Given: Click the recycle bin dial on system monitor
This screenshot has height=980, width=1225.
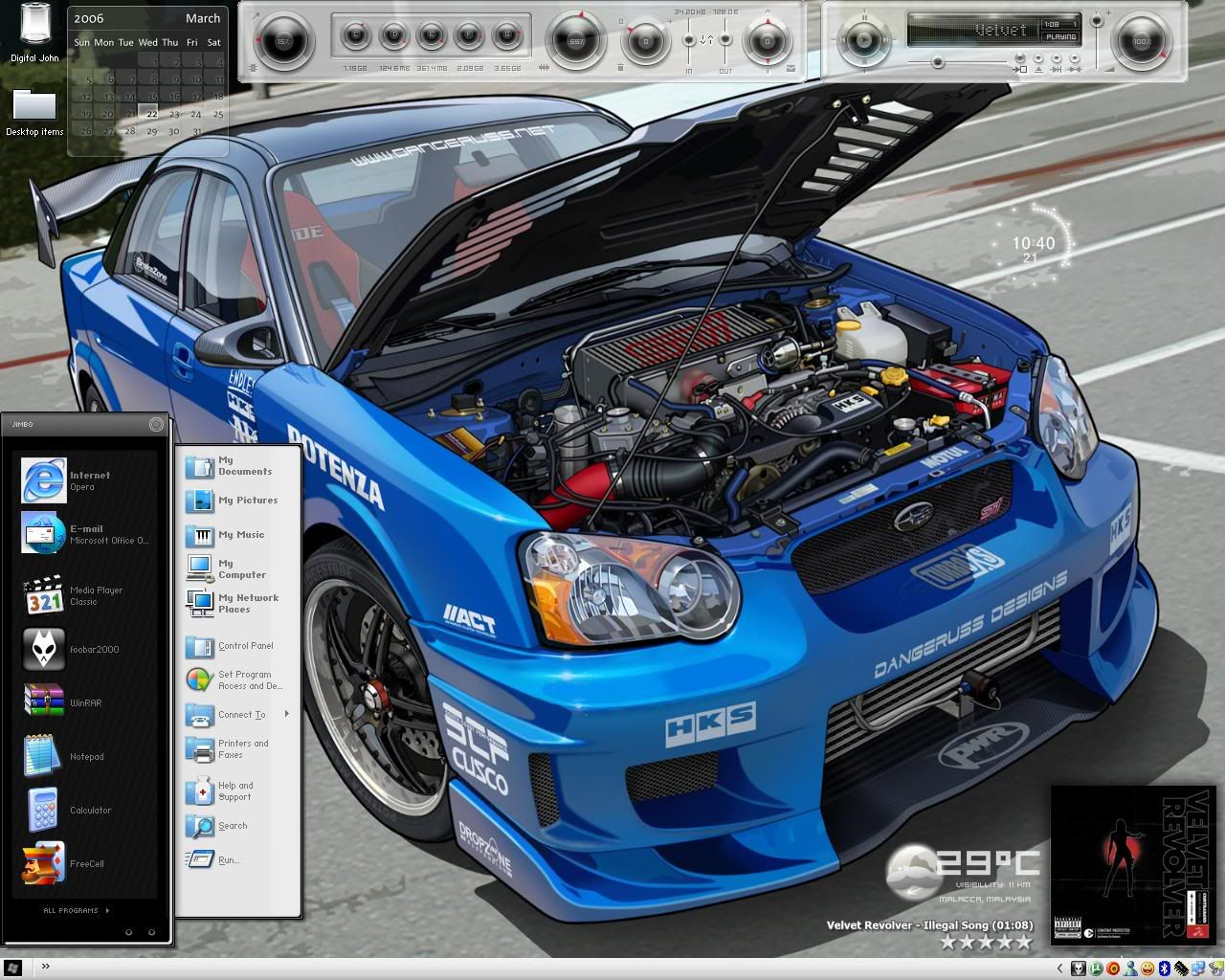Looking at the screenshot, I should (645, 41).
